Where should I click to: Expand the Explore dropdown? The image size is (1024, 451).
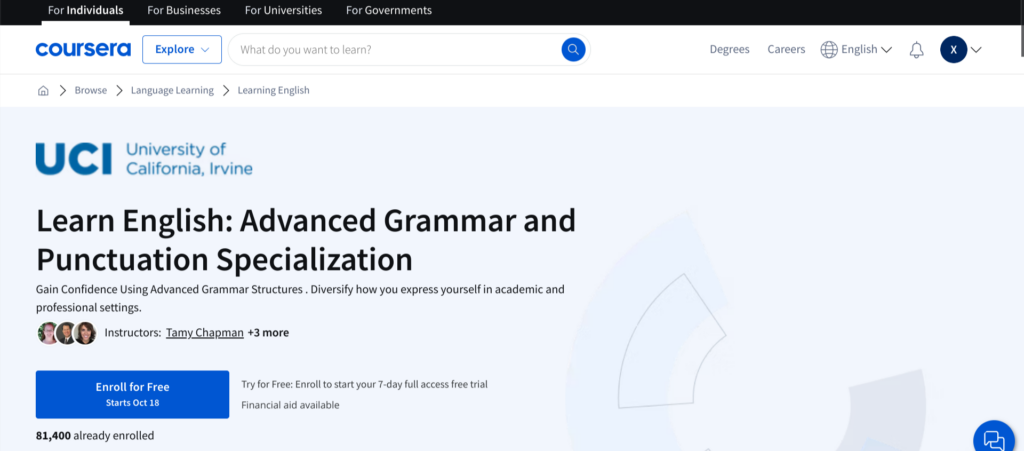coord(182,49)
